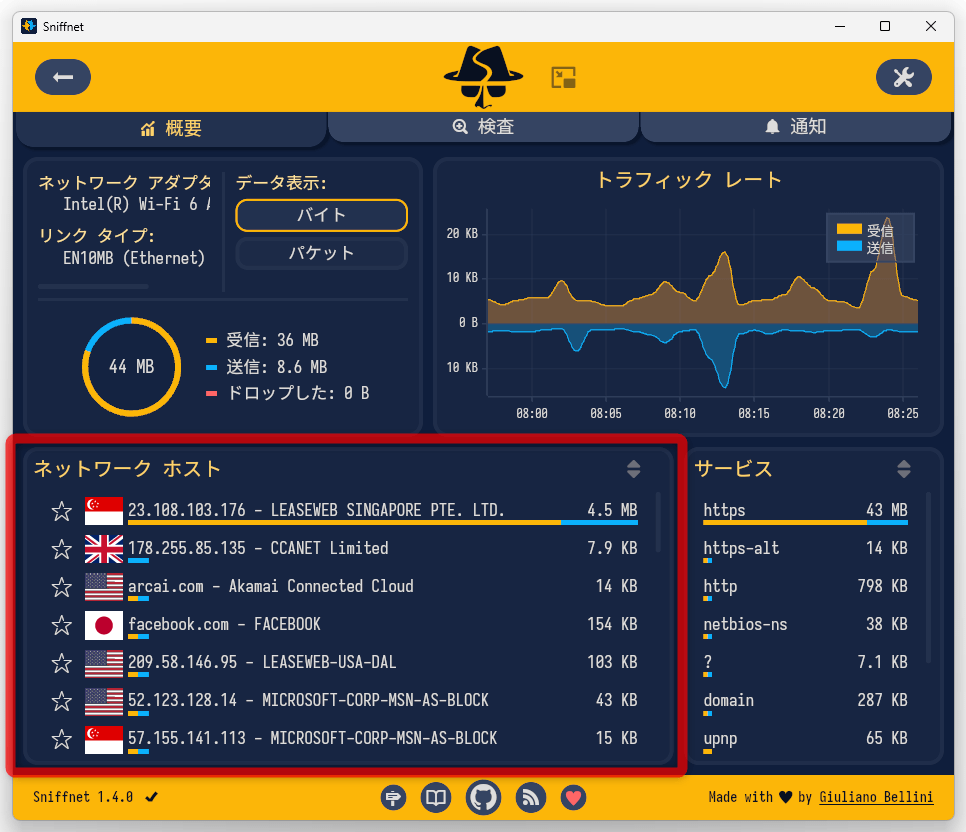Select the unknown '?' service entry
The image size is (966, 832).
click(805, 664)
